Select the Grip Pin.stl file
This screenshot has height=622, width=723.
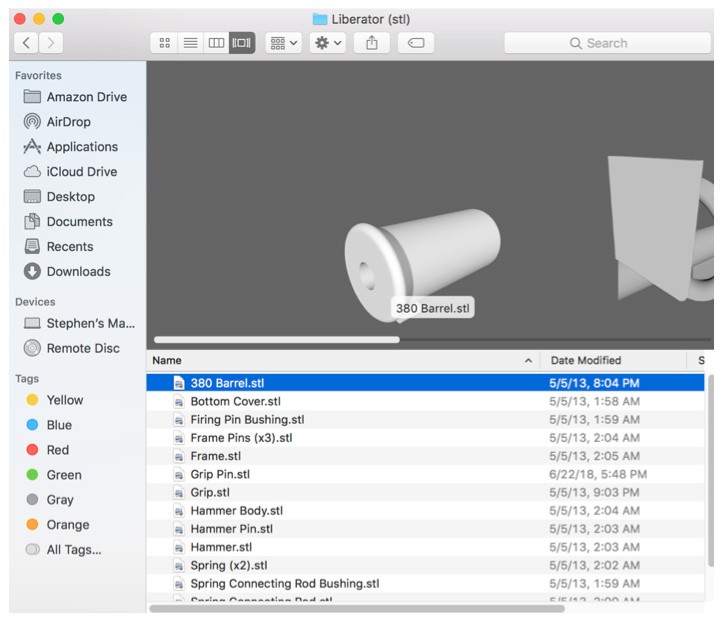pos(425,474)
